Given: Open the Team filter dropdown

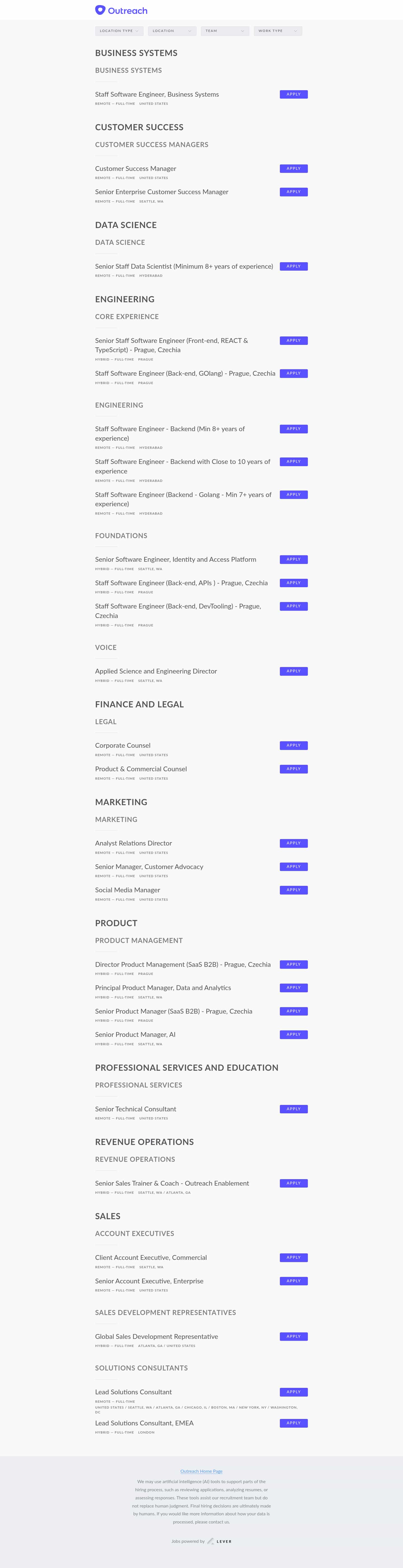Looking at the screenshot, I should click(225, 31).
